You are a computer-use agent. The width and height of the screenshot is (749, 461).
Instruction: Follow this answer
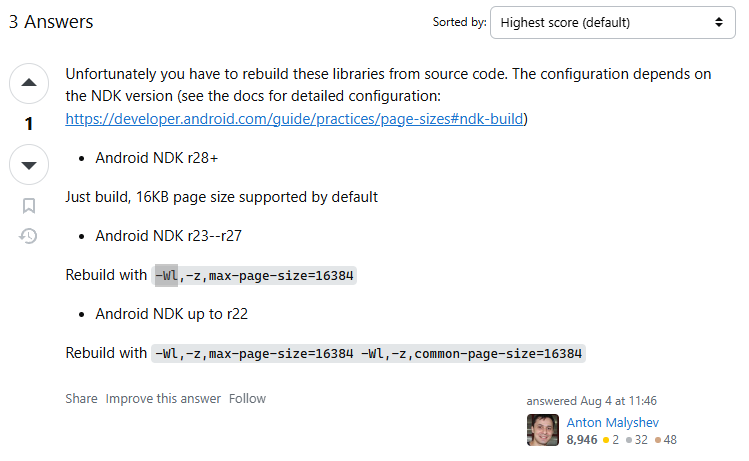pyautogui.click(x=247, y=398)
